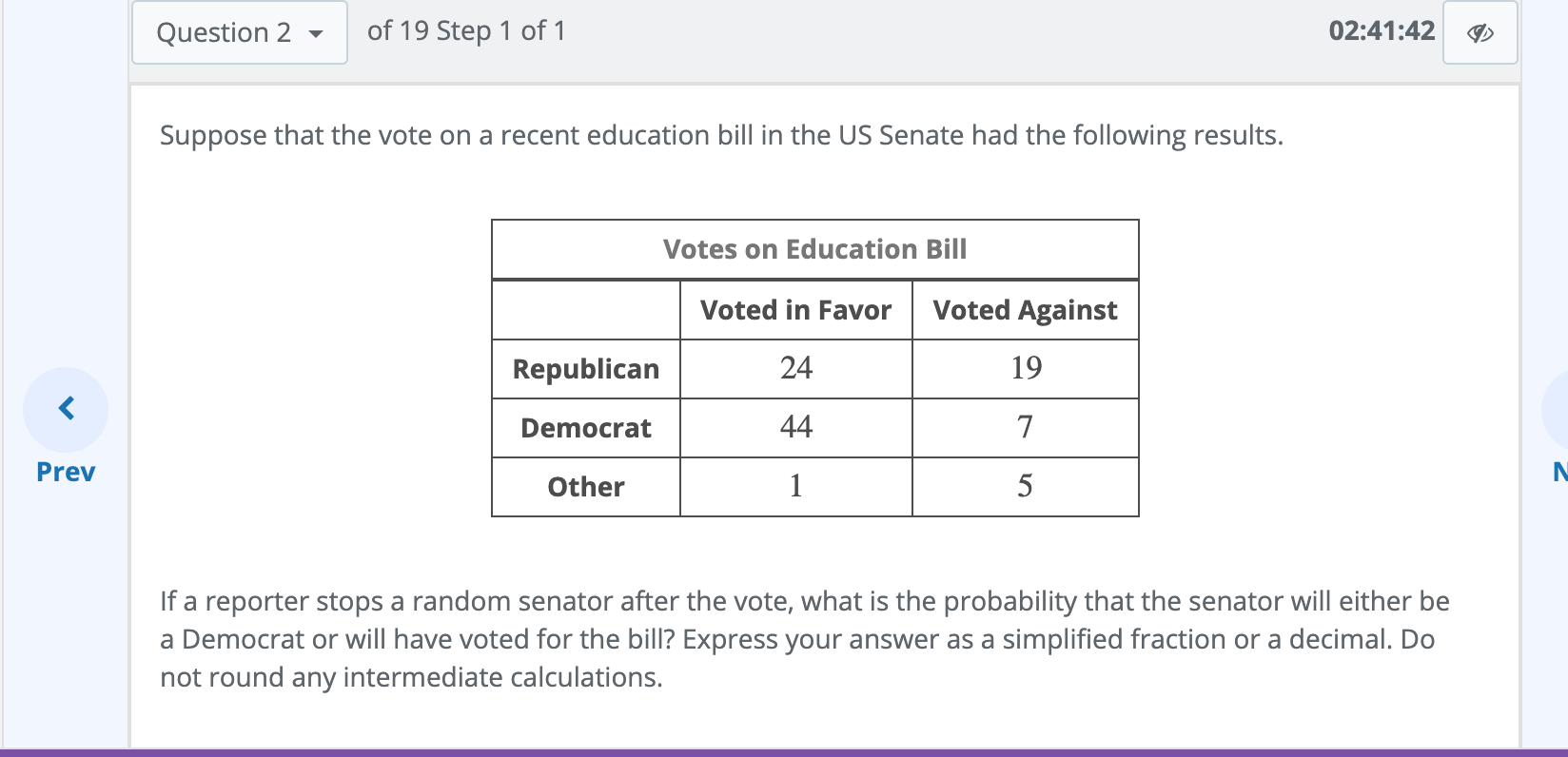
Task: Select the 'of 19 Step 1 of 1' label
Action: [x=464, y=31]
